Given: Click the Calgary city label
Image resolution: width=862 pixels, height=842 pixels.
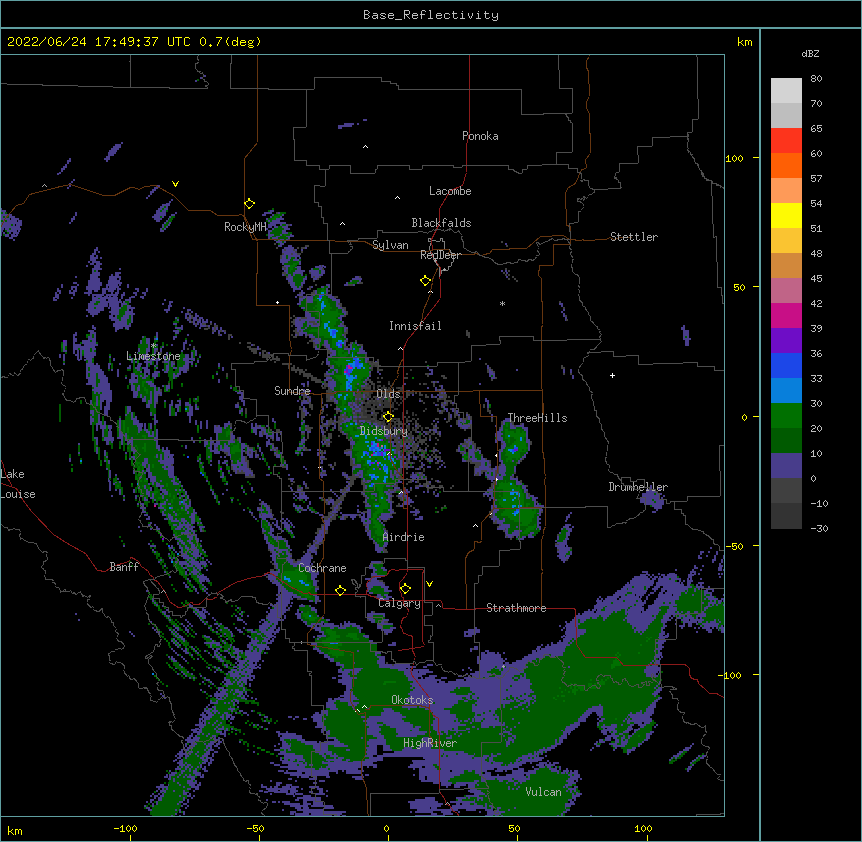Looking at the screenshot, I should (399, 603).
